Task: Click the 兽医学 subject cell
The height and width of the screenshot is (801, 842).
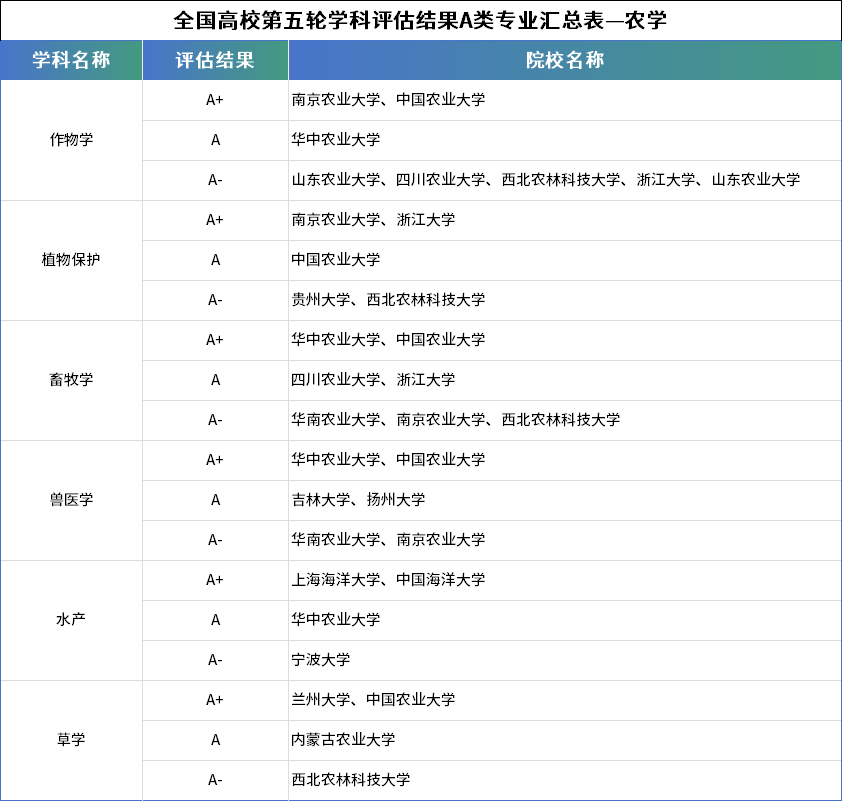Action: (x=71, y=500)
